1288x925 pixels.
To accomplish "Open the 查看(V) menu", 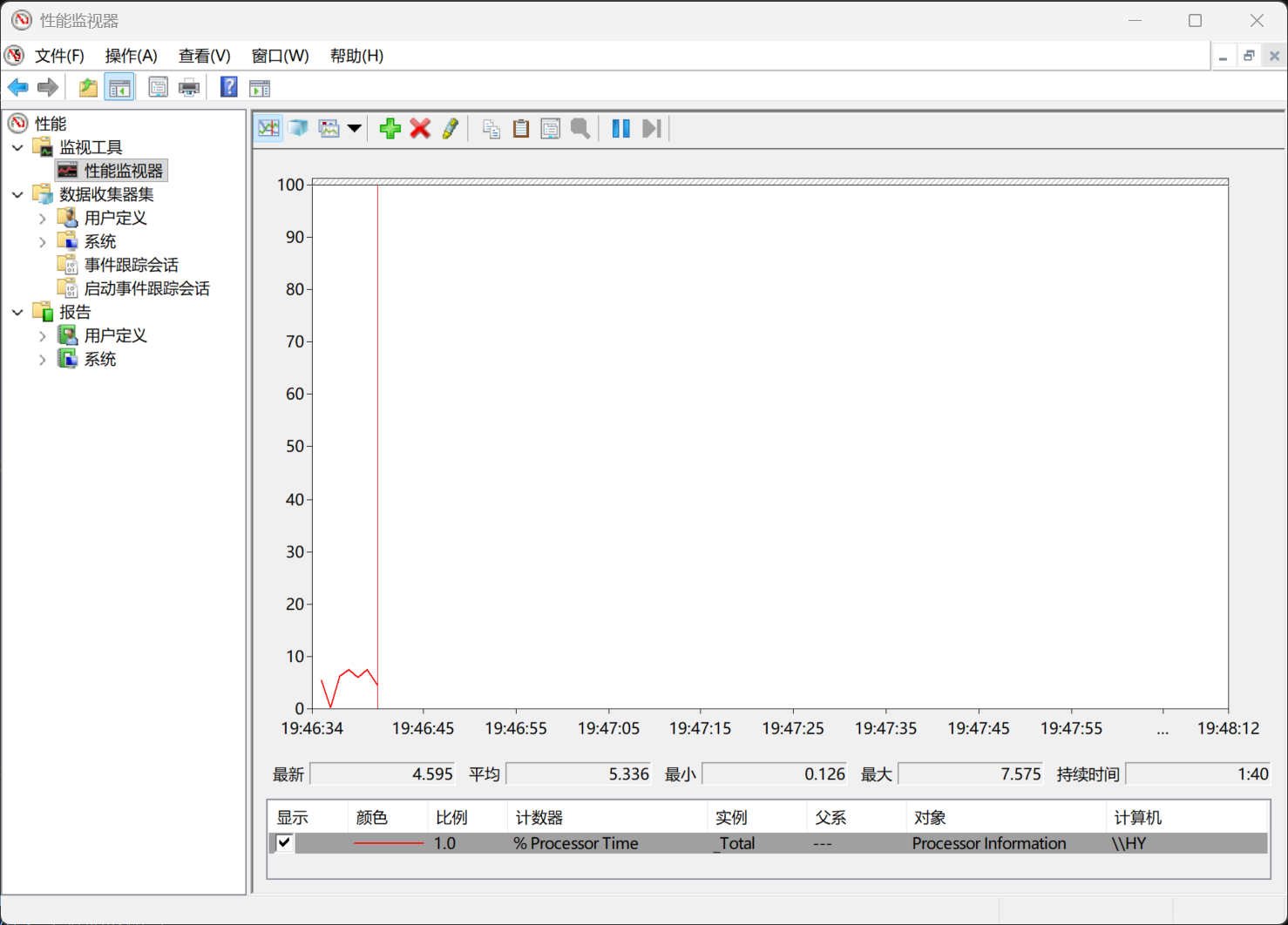I will click(x=204, y=56).
